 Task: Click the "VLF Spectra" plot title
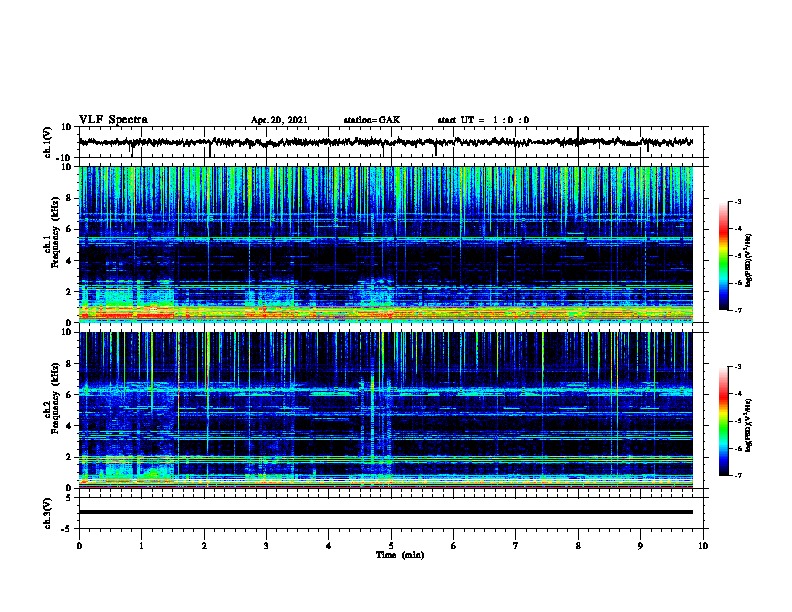tap(113, 119)
